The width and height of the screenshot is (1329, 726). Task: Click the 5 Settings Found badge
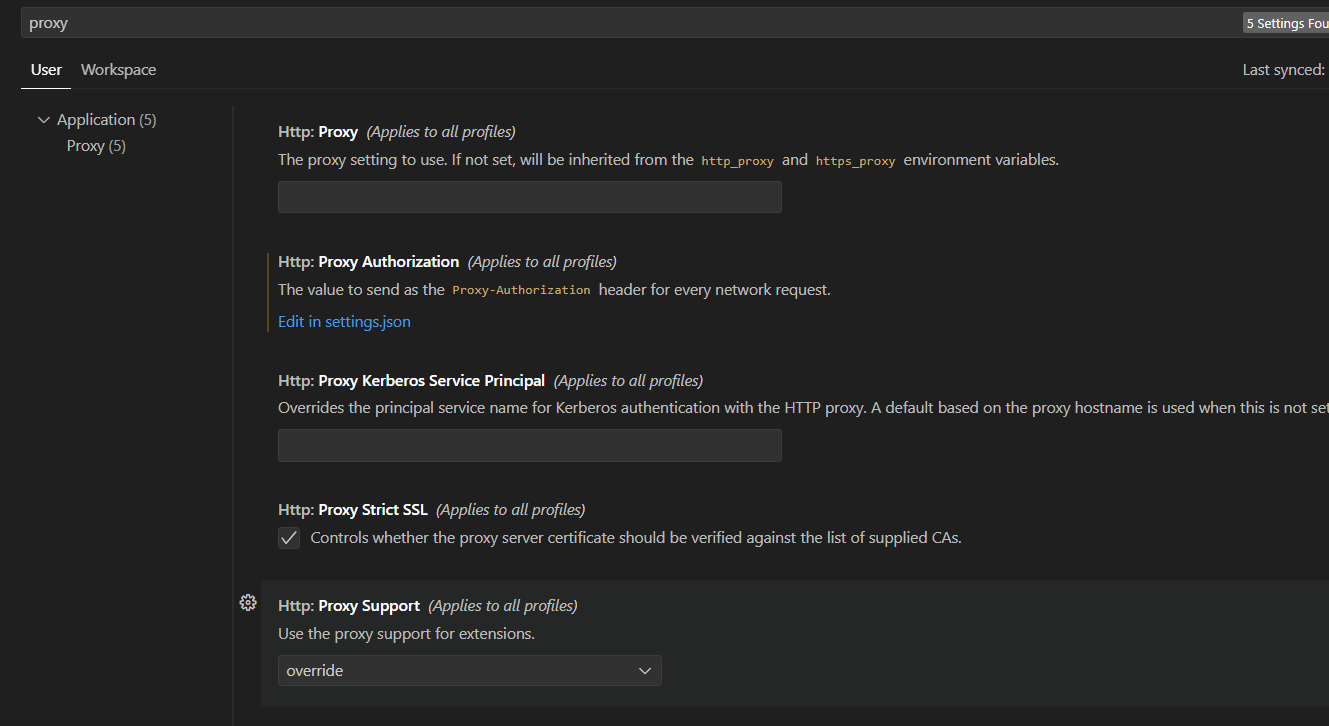1285,22
